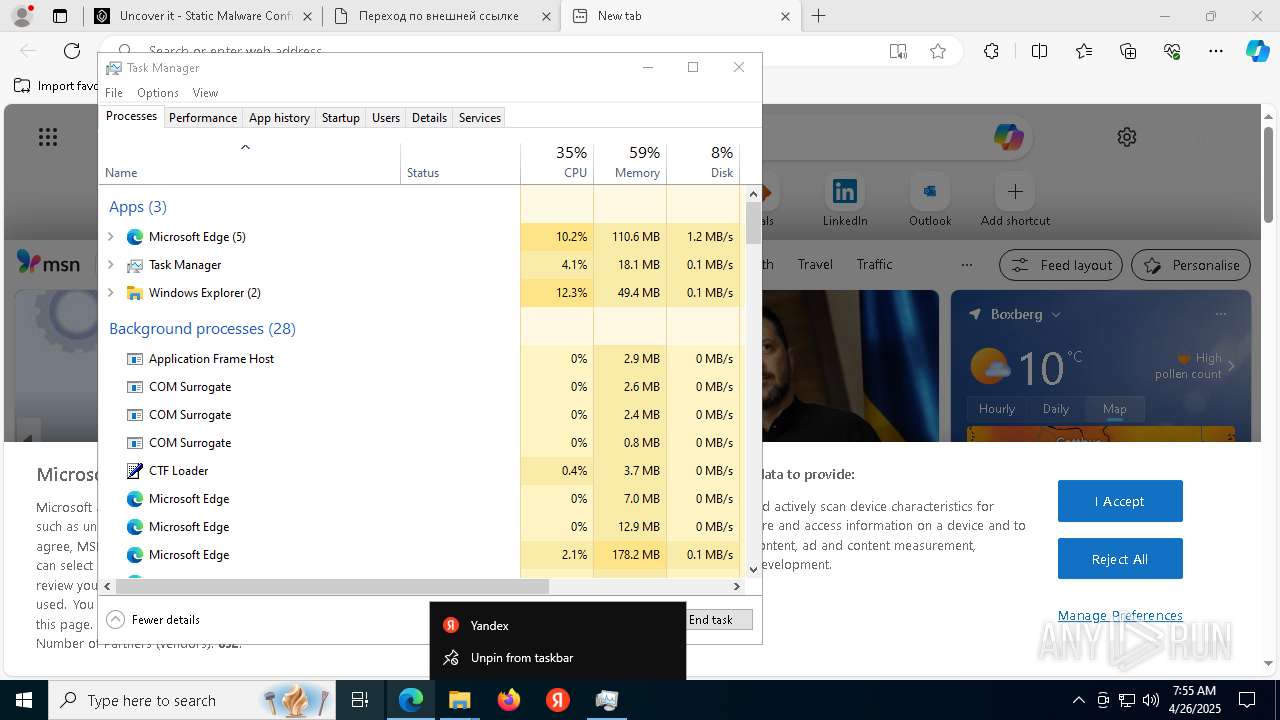Screen dimensions: 1280x720
Task: Open the Boxberg location dropdown in weather
Action: 1055,314
